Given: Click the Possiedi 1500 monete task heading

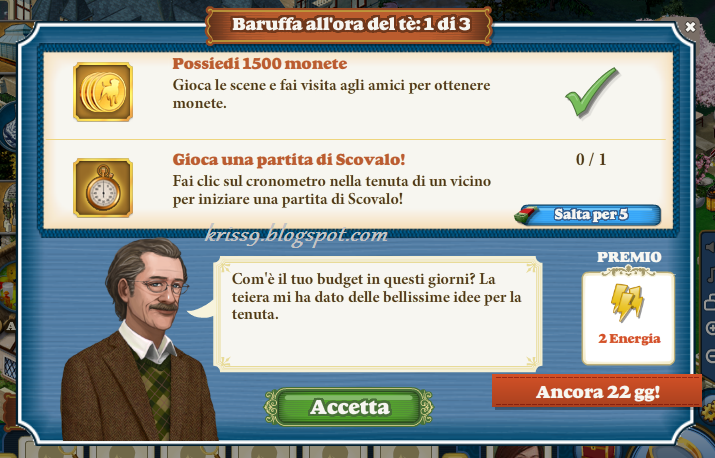Looking at the screenshot, I should [259, 63].
